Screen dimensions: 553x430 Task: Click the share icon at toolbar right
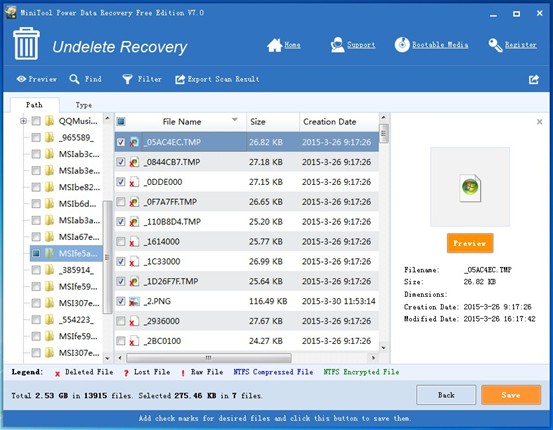(x=534, y=79)
